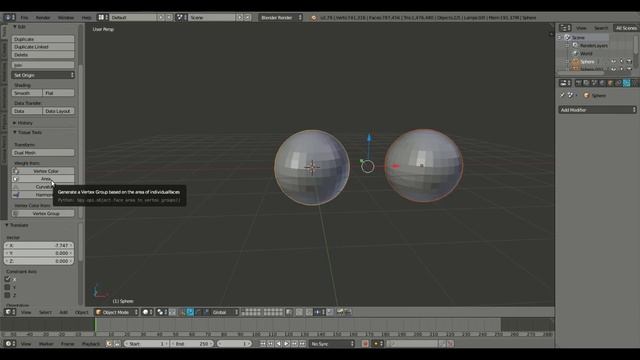
Task: Click the End frame 250 field
Action: click(192, 344)
